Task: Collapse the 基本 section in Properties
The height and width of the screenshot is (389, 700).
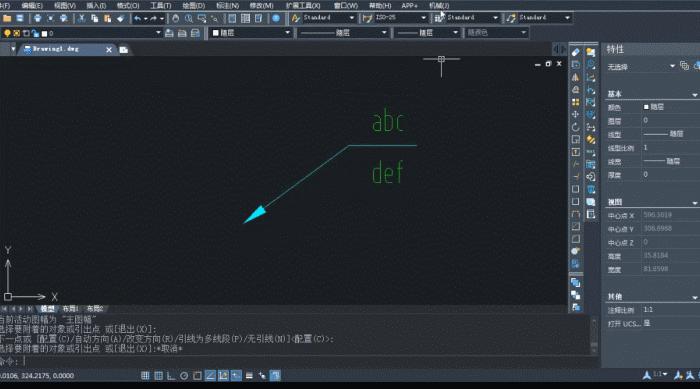Action: [694, 95]
